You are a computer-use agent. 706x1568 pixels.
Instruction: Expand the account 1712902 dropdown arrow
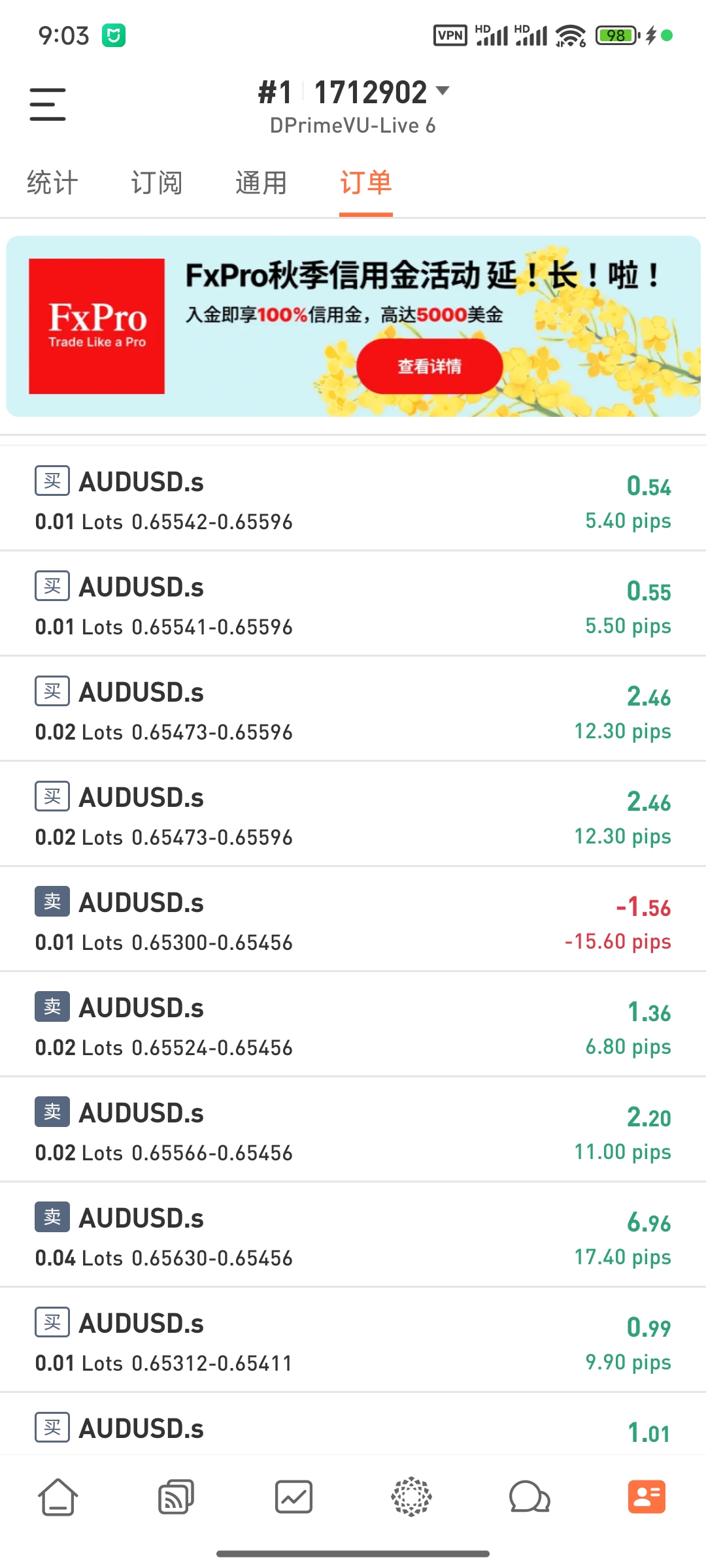pyautogui.click(x=443, y=91)
